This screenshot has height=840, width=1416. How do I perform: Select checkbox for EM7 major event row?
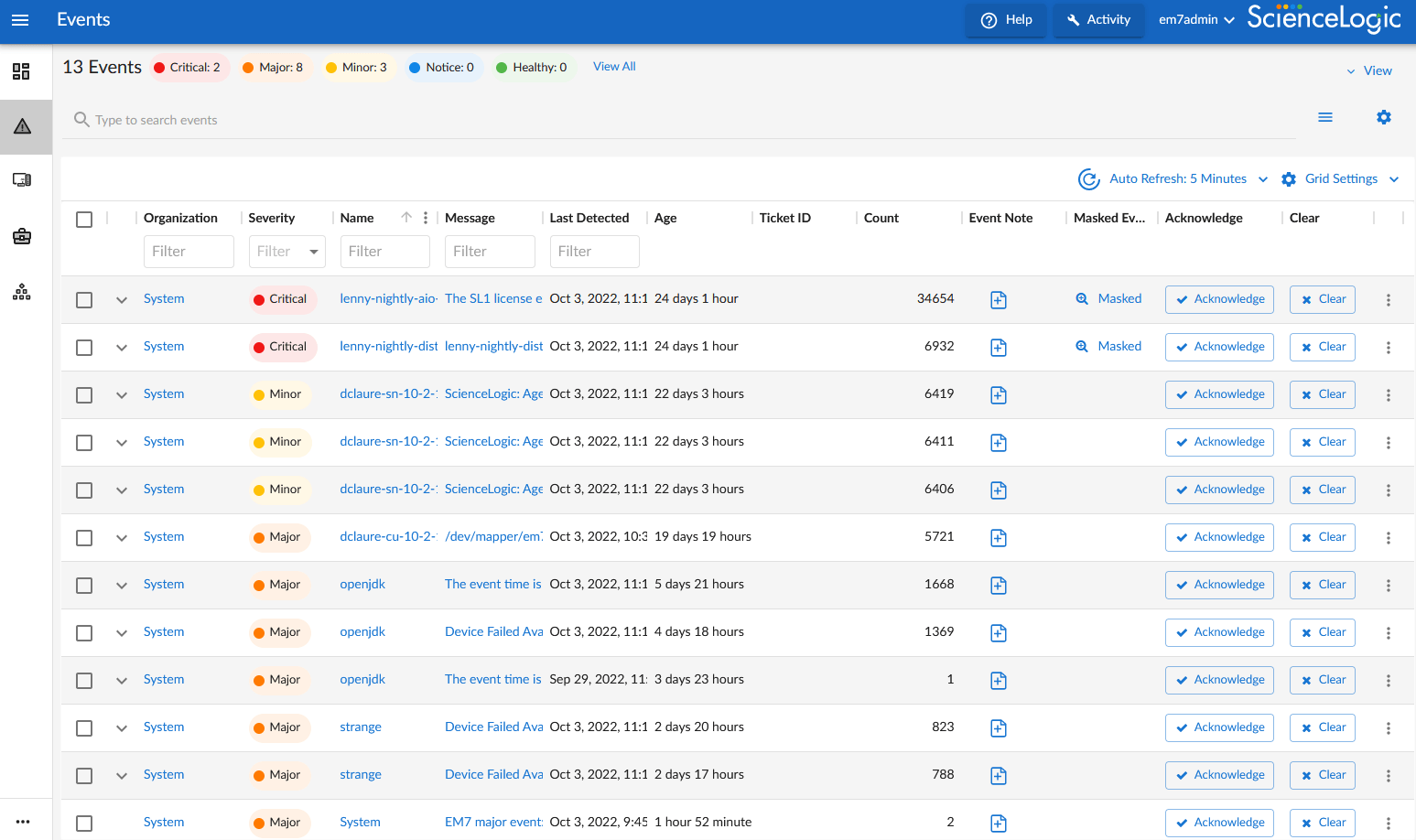tap(84, 824)
